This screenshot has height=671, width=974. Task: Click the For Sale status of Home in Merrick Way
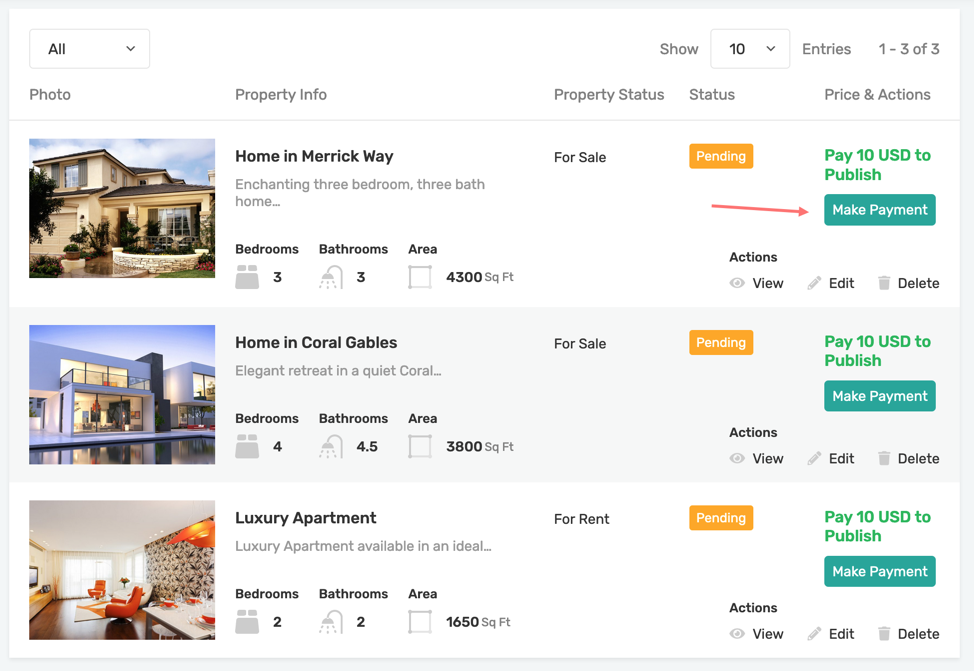pos(580,157)
